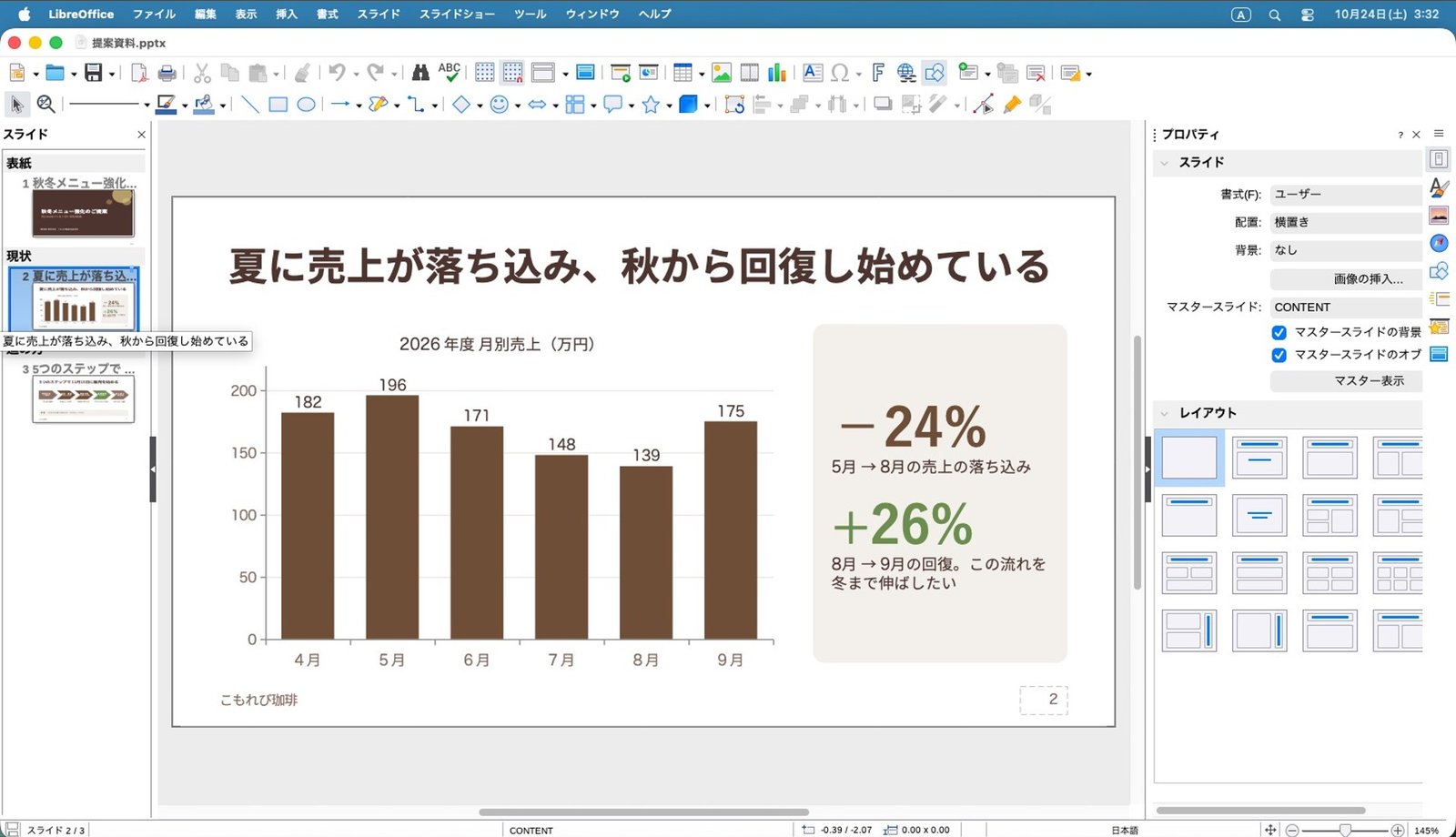Open macOS Spotlight search
Viewport: 1456px width, 837px height.
[x=1275, y=15]
